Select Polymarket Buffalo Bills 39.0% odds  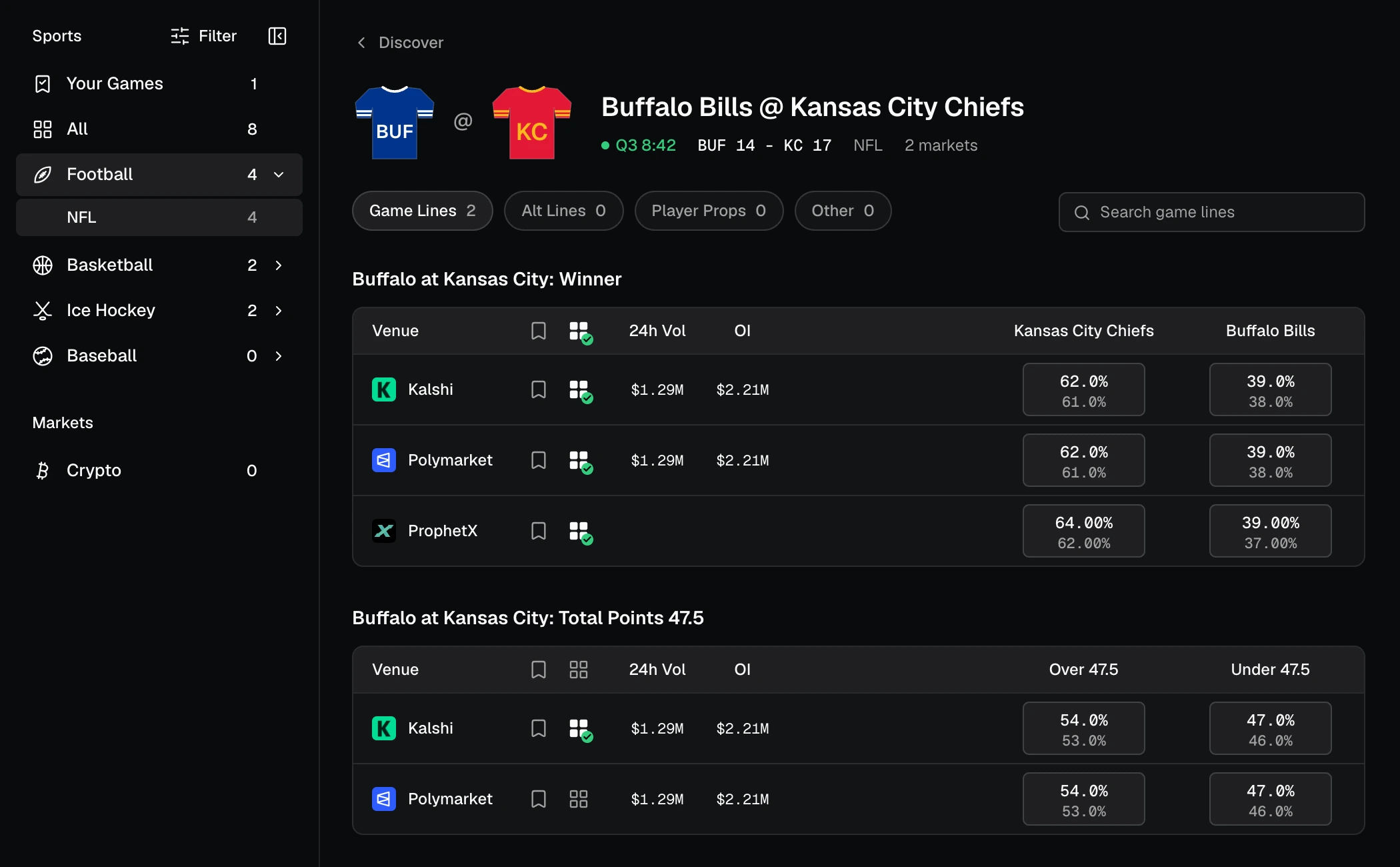(x=1271, y=460)
